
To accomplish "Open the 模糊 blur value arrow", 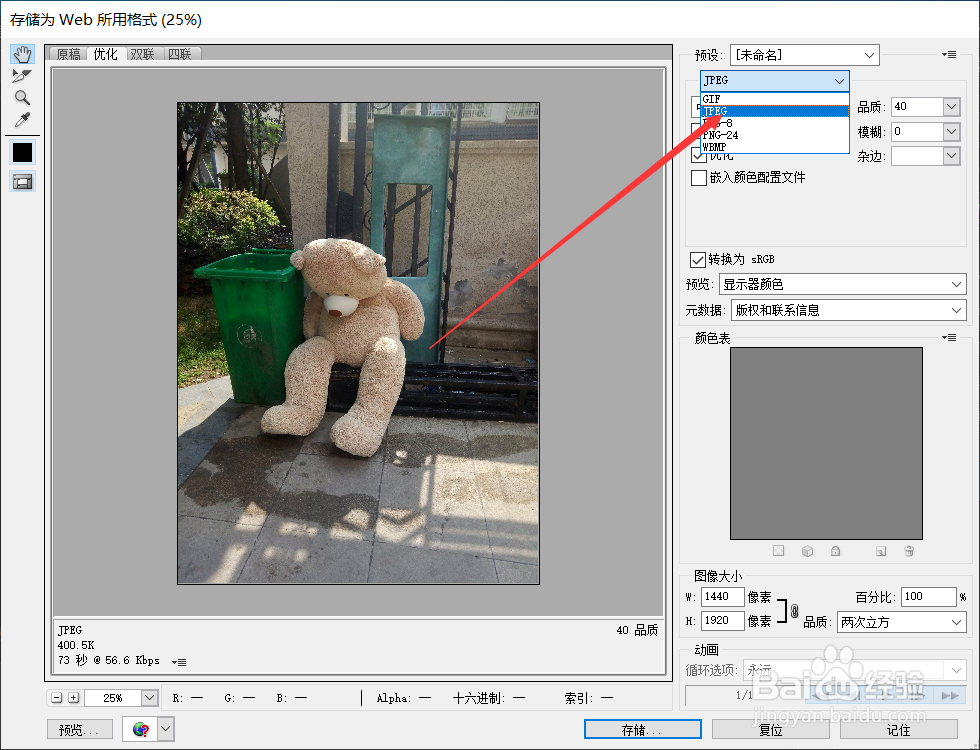I will pos(951,132).
